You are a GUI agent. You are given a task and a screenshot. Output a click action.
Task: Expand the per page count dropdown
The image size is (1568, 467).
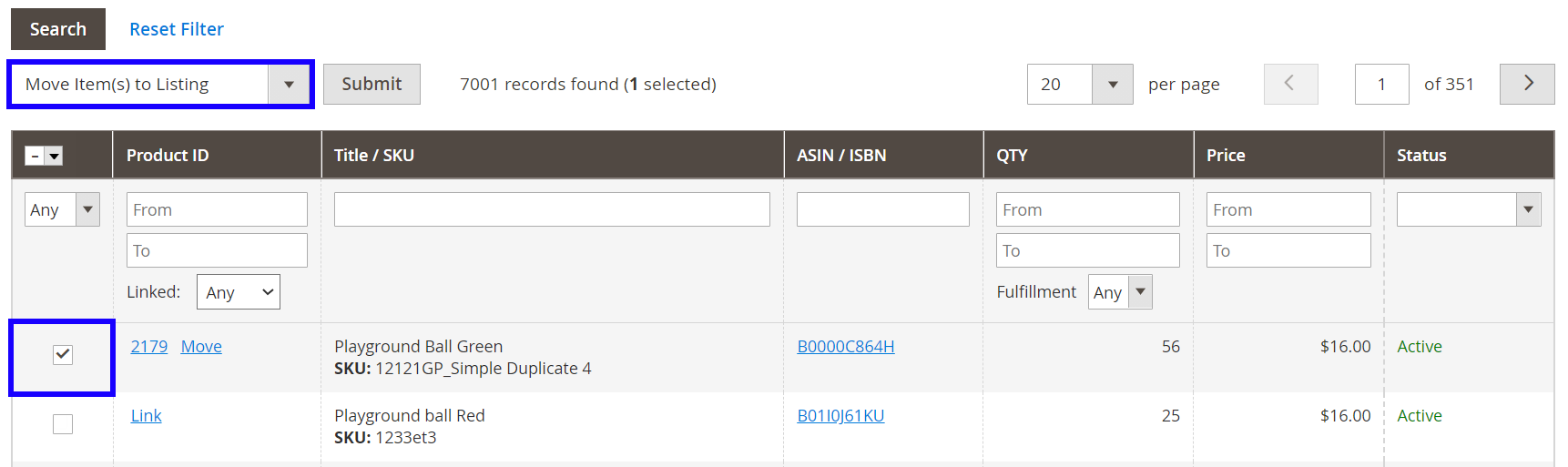coord(1112,85)
